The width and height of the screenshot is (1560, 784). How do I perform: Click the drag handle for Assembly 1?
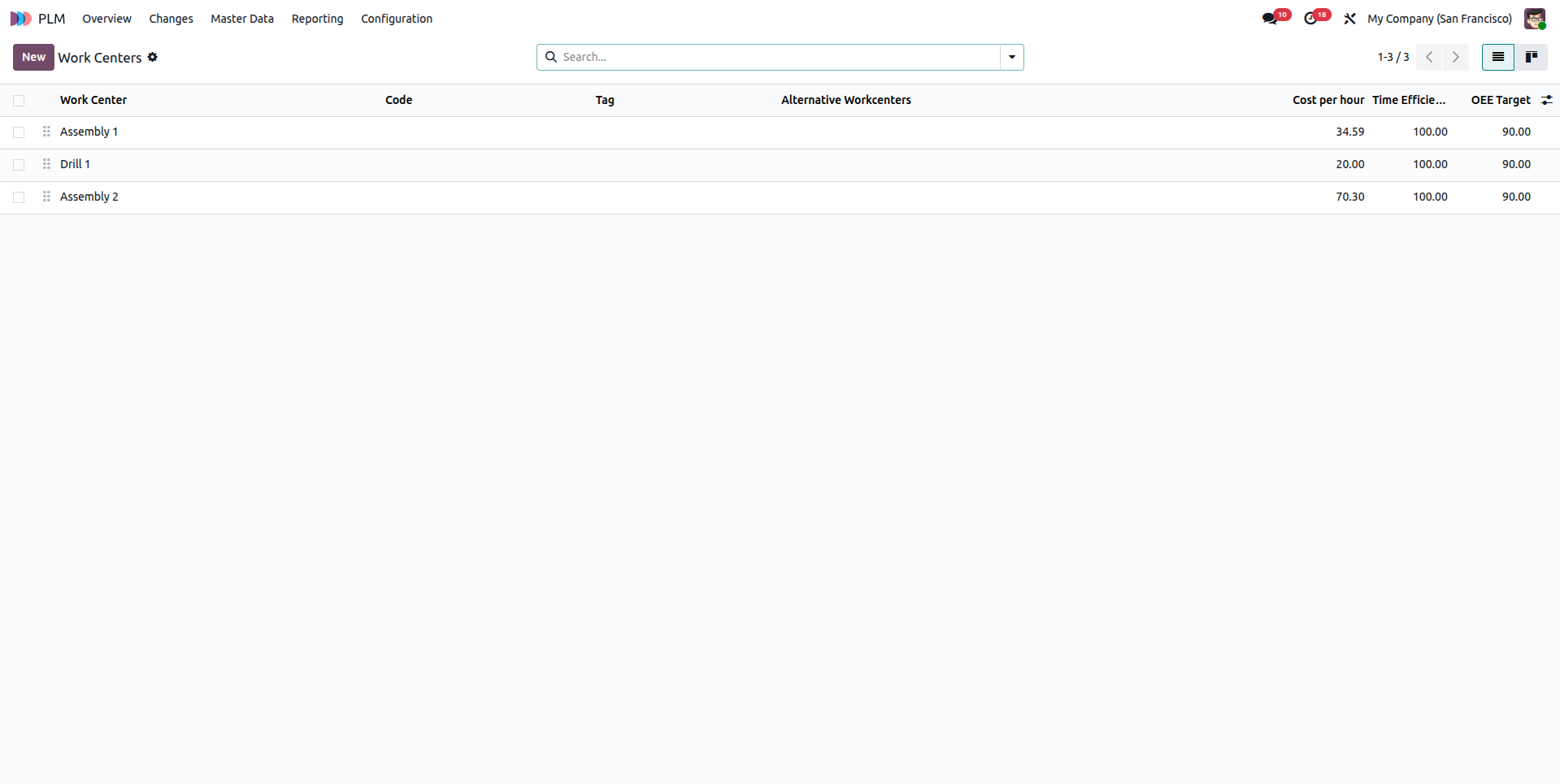46,132
